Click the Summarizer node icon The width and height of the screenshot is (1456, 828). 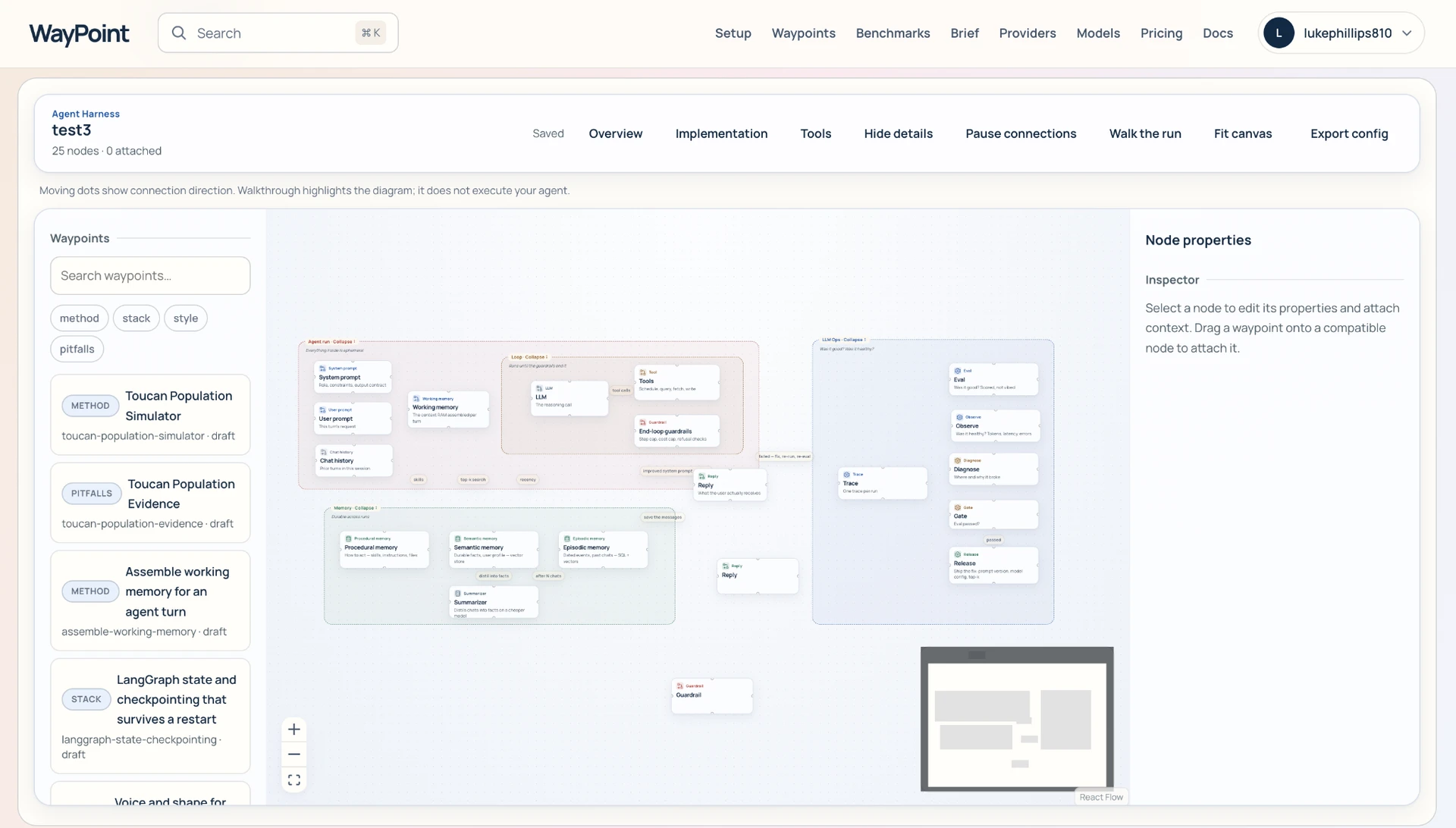457,594
